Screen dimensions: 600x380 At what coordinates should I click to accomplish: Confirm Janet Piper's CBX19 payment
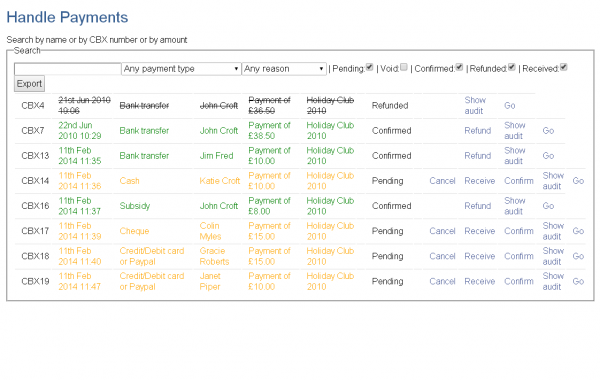[518, 282]
